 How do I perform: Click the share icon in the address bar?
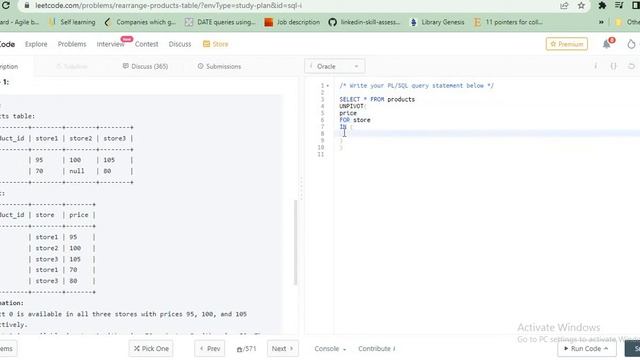(x=564, y=6)
